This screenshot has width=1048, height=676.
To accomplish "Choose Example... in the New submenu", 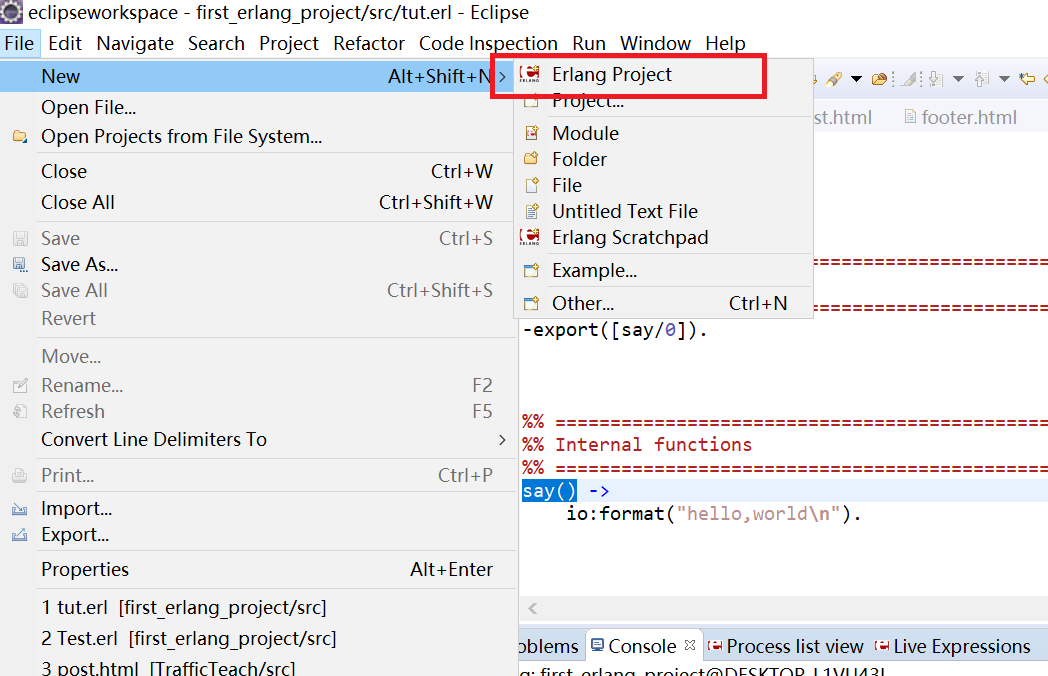I will pos(662,271).
